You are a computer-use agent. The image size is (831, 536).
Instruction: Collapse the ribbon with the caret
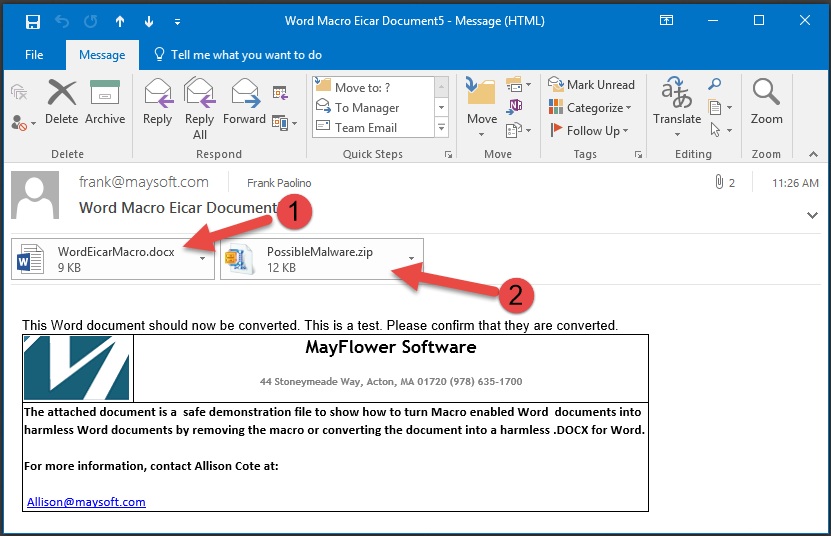click(x=813, y=154)
